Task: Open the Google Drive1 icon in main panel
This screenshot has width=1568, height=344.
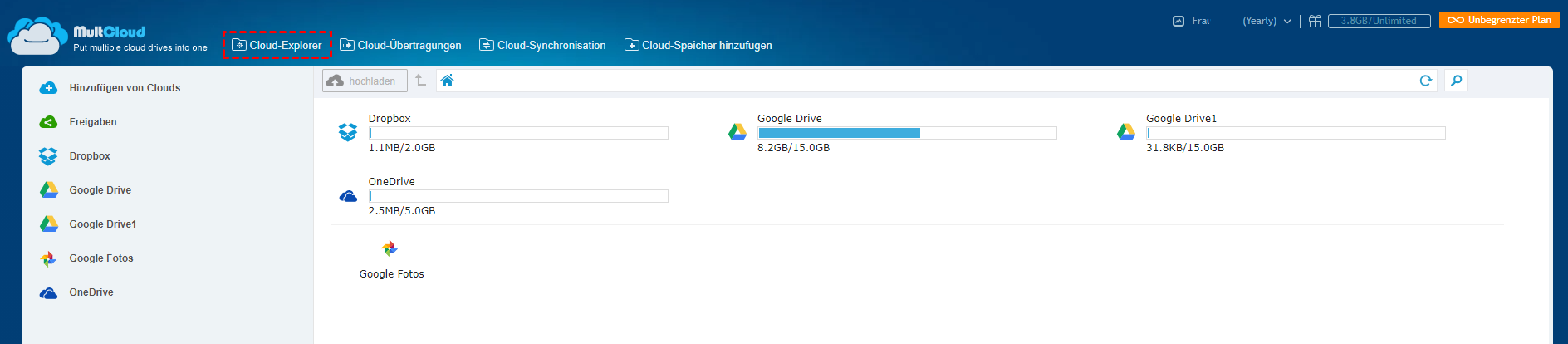Action: click(x=1126, y=132)
